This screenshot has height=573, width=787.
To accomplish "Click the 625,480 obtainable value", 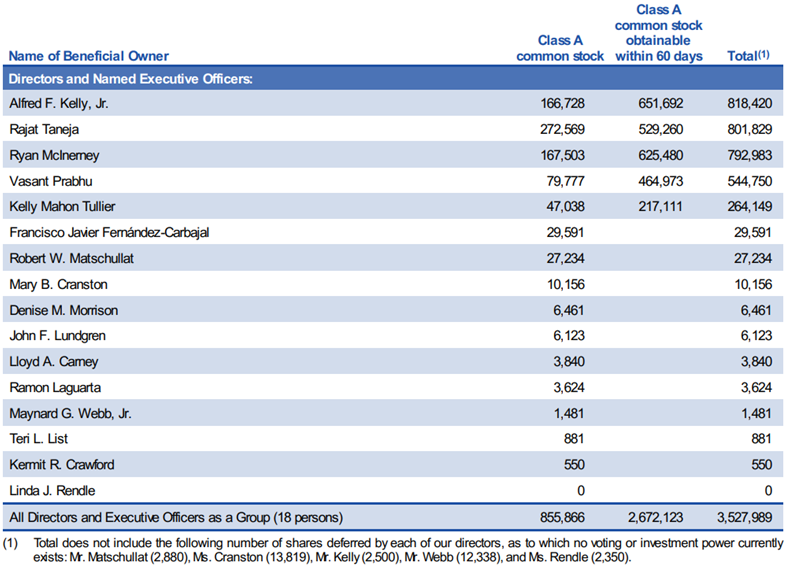I will (661, 155).
